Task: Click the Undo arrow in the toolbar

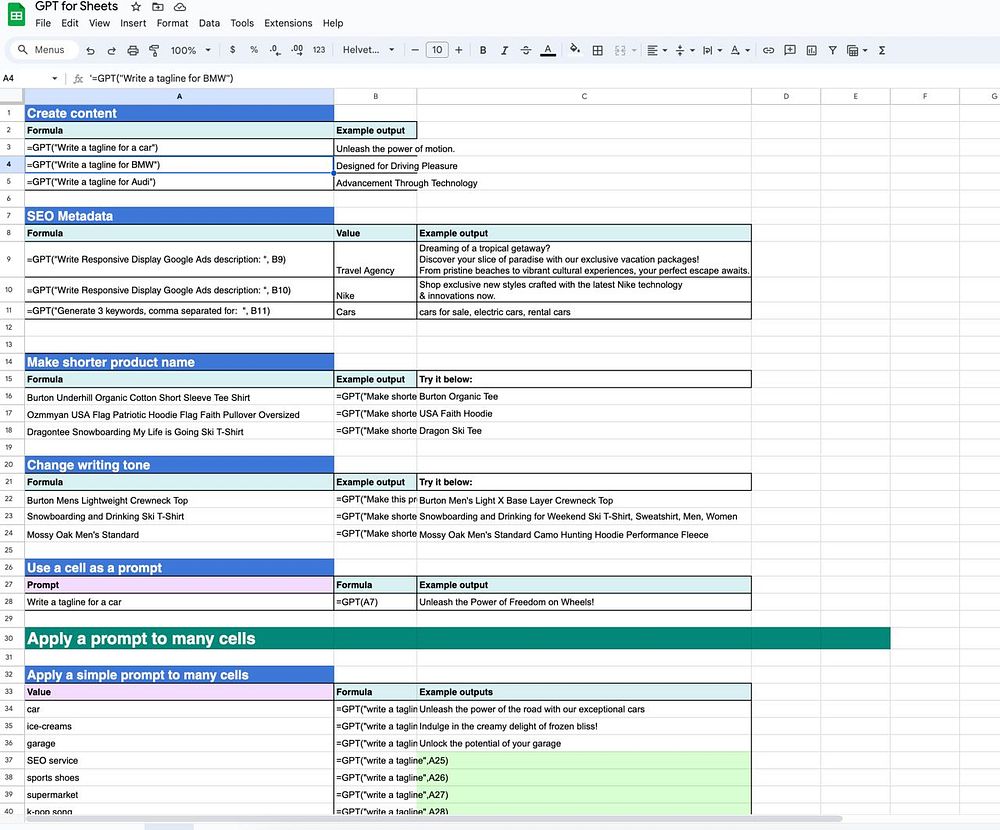Action: tap(90, 50)
